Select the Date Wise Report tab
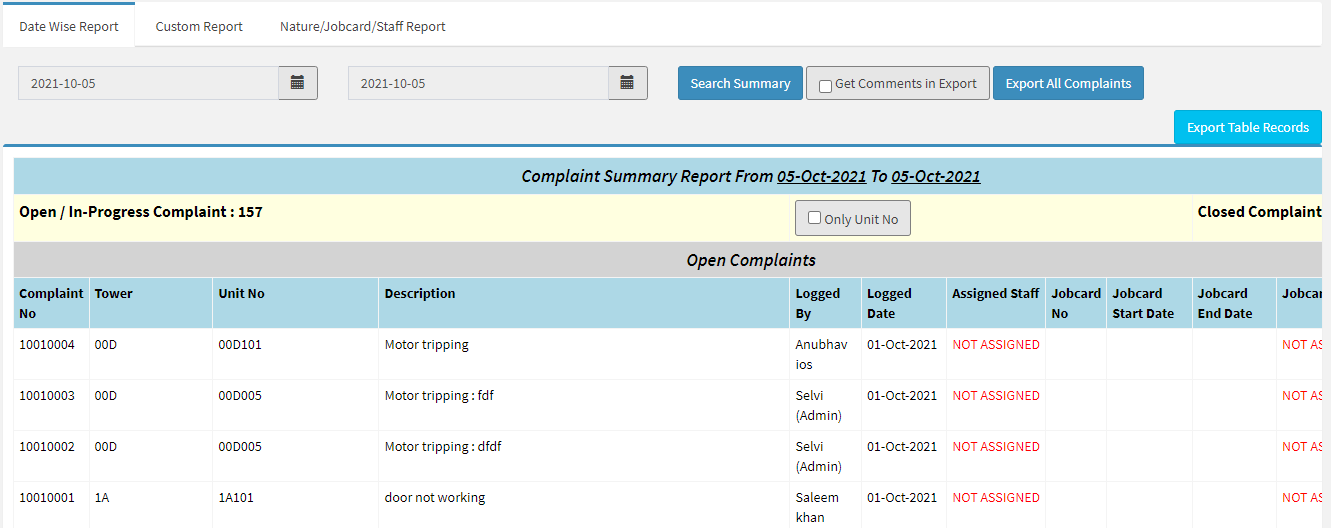This screenshot has width=1331, height=528. 69,26
